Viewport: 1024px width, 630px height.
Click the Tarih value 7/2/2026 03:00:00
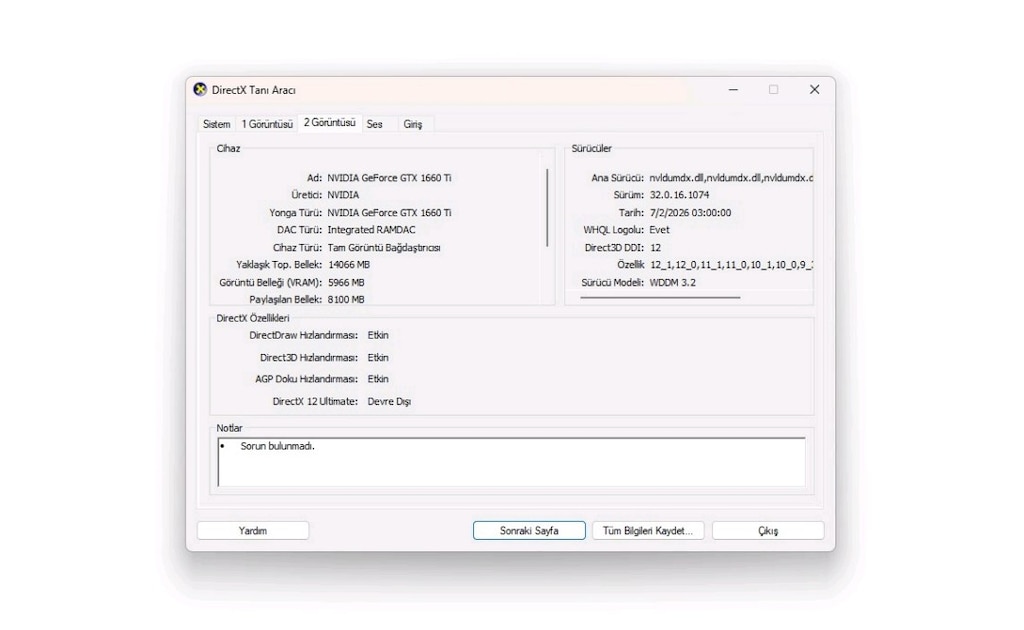pyautogui.click(x=690, y=213)
